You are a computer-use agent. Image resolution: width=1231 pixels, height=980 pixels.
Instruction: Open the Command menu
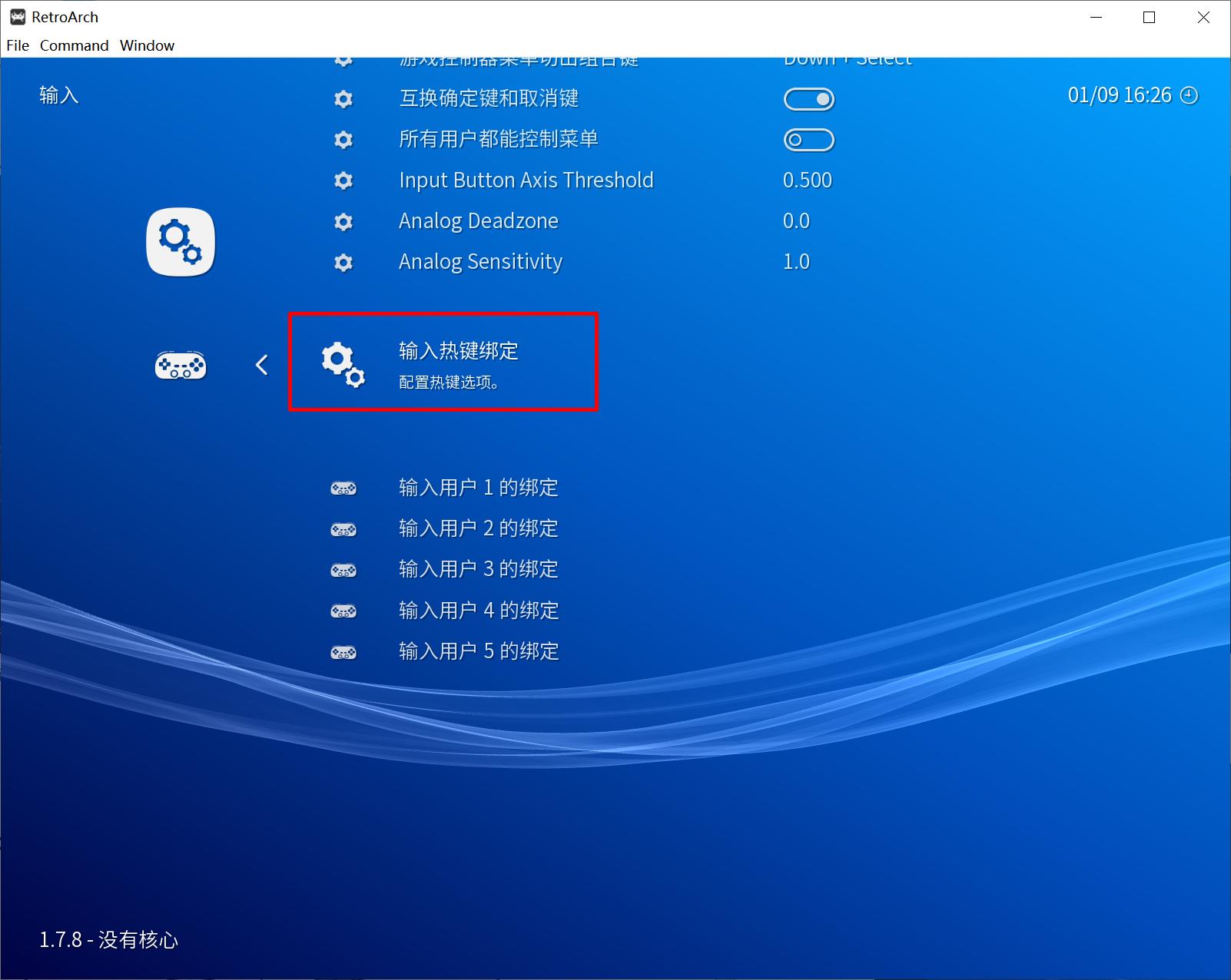75,45
